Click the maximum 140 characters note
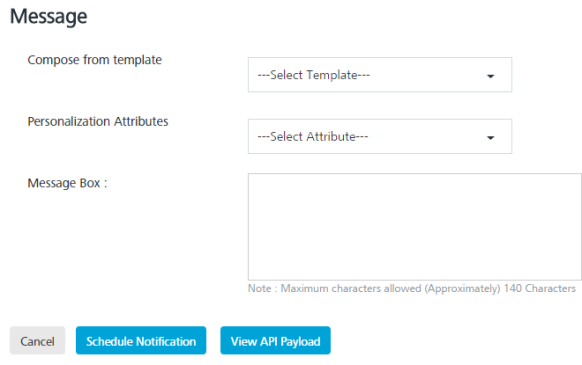Viewport: 582px width, 365px height. click(x=412, y=289)
